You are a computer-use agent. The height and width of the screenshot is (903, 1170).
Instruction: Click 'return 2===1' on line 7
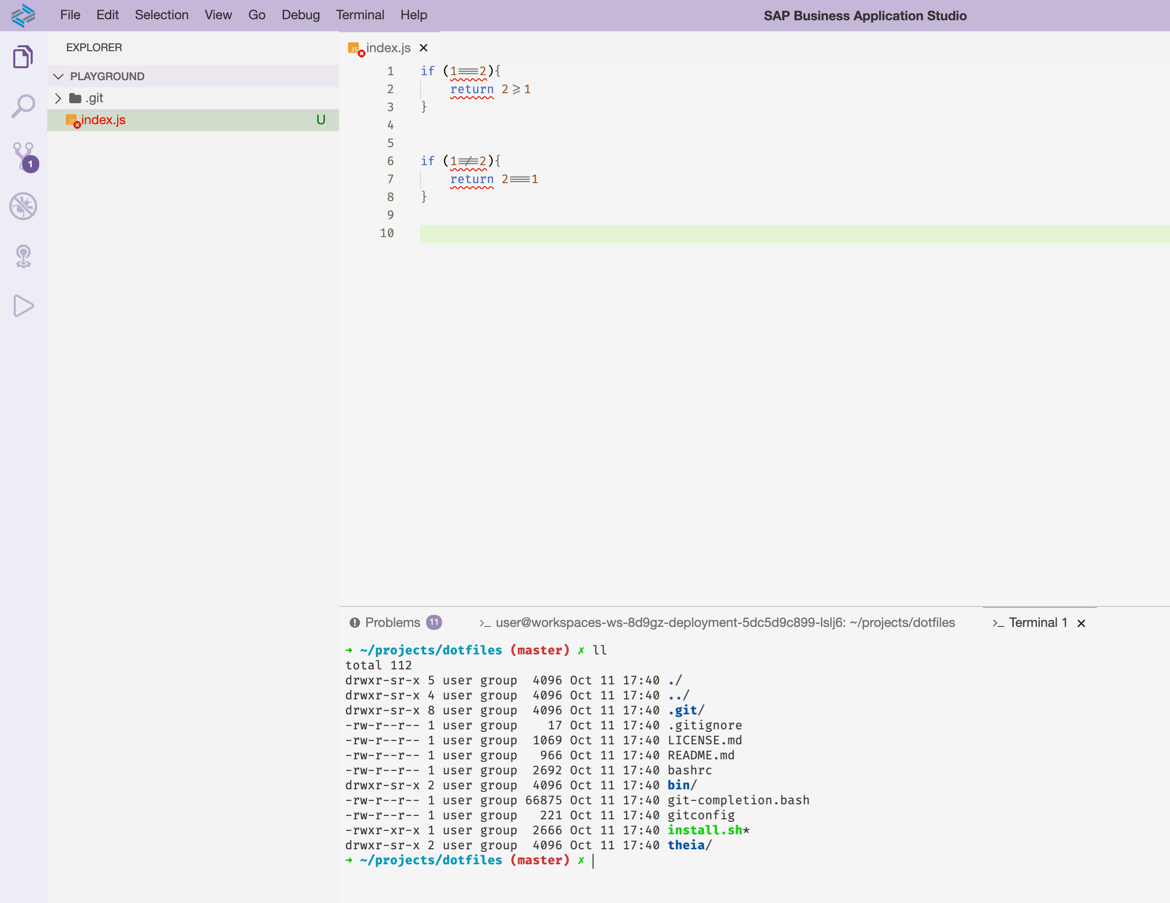pos(494,179)
